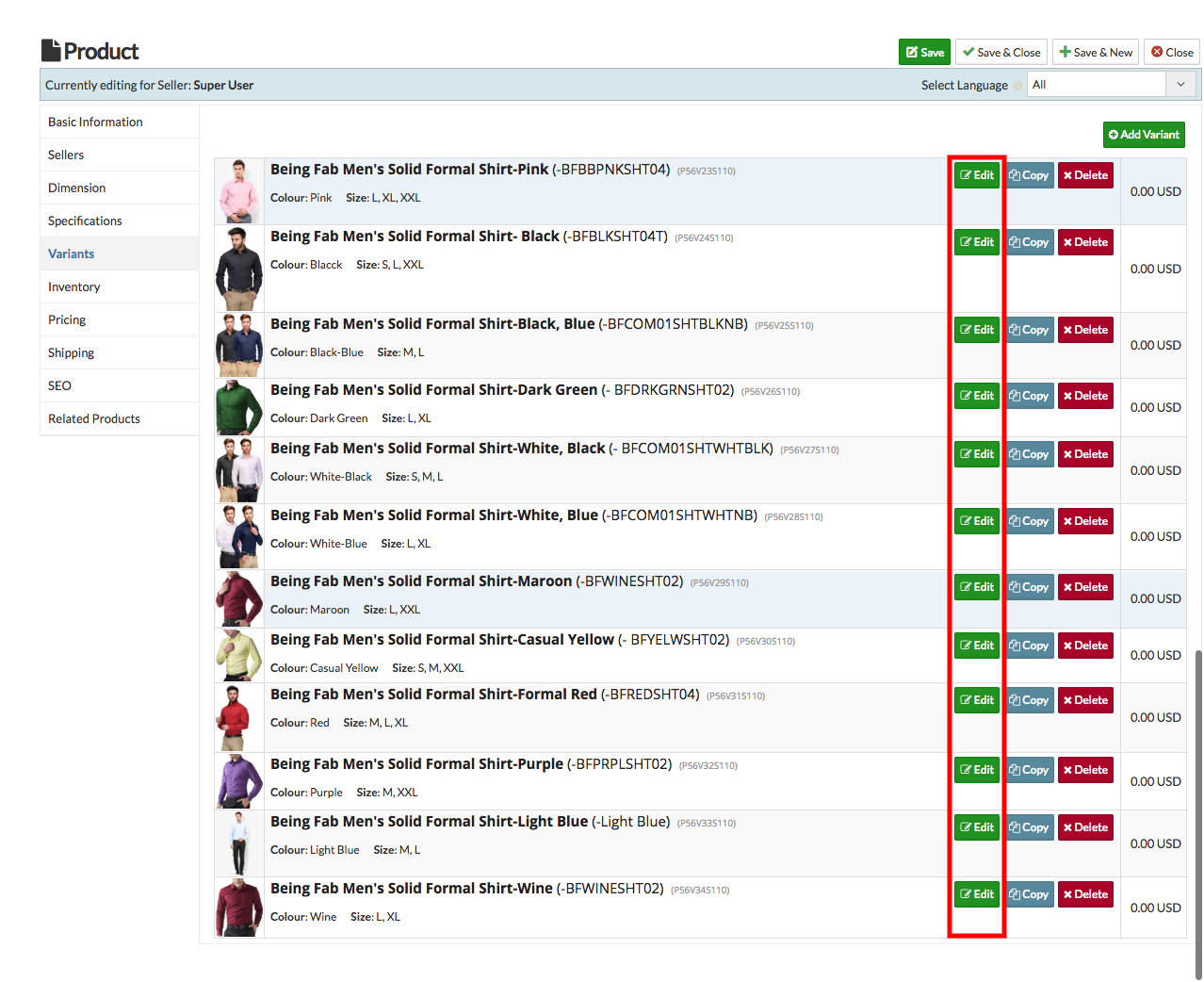Delete the Formal Red shirt variant
Image resolution: width=1204 pixels, height=982 pixels.
click(1085, 700)
